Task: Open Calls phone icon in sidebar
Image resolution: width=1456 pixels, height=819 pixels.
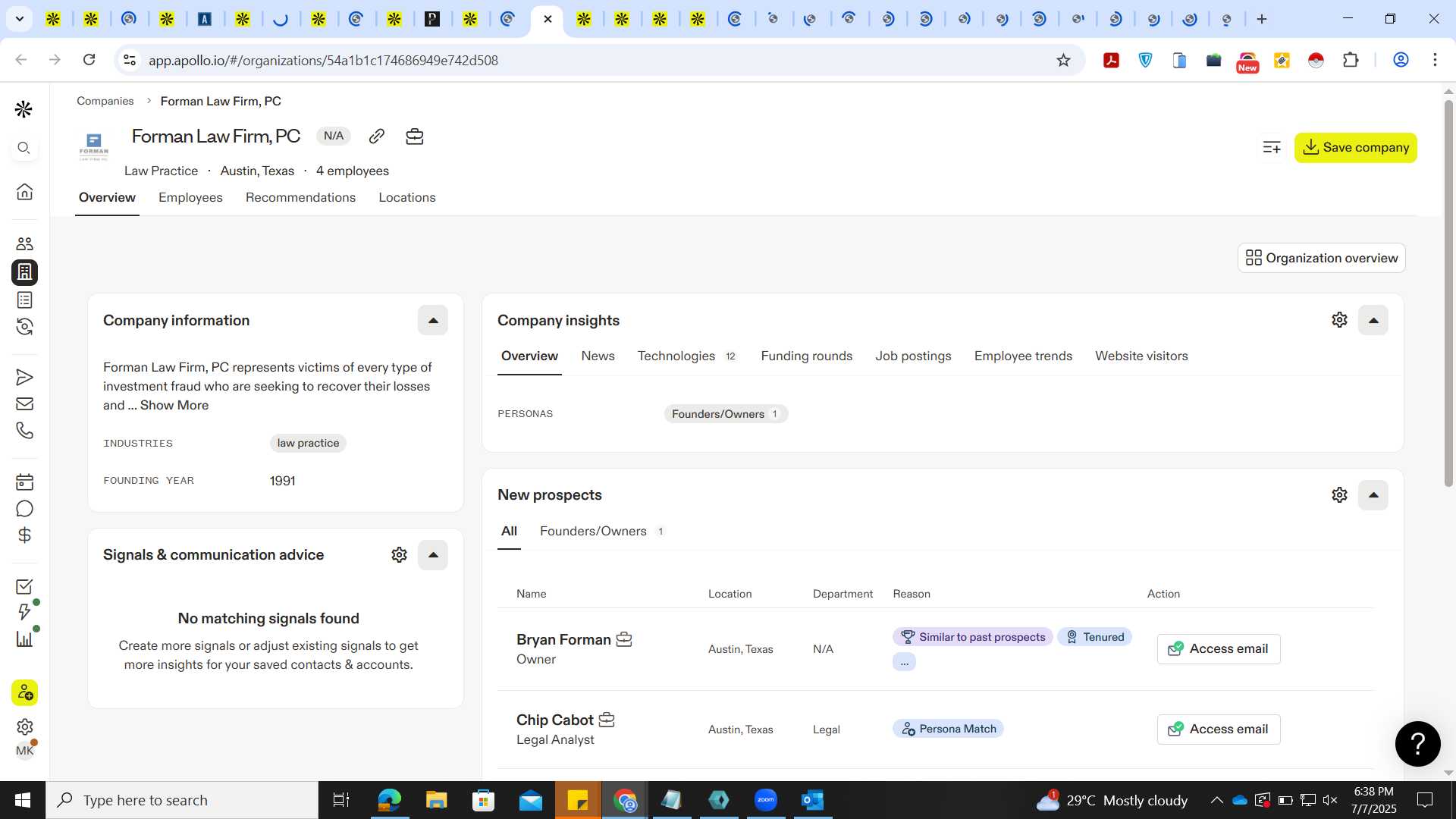Action: click(x=24, y=431)
